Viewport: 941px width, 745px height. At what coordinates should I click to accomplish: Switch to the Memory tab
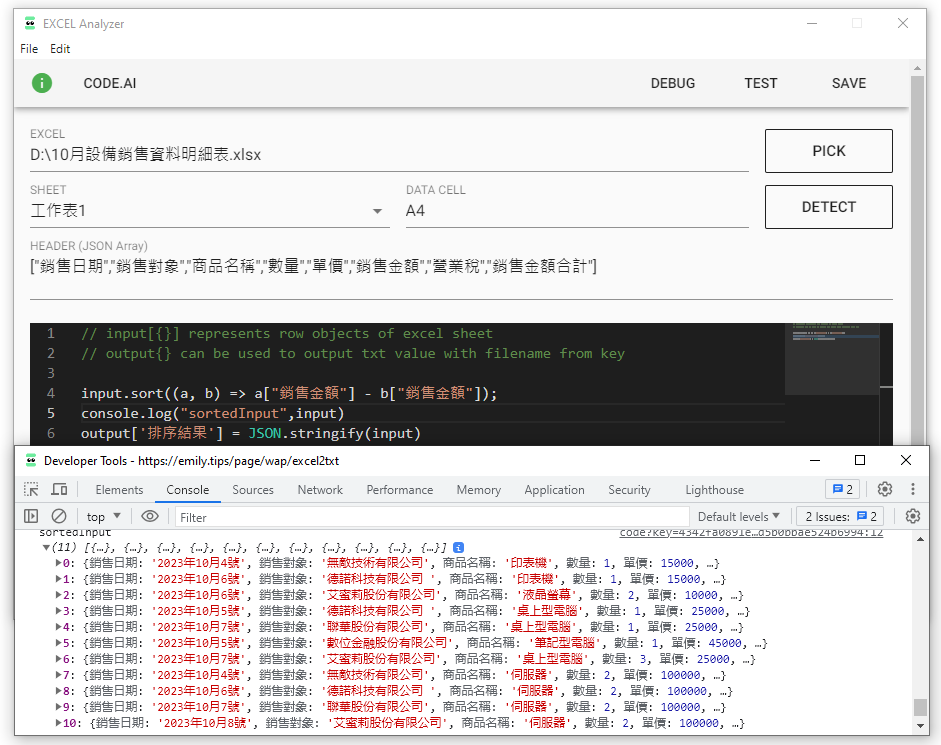478,490
